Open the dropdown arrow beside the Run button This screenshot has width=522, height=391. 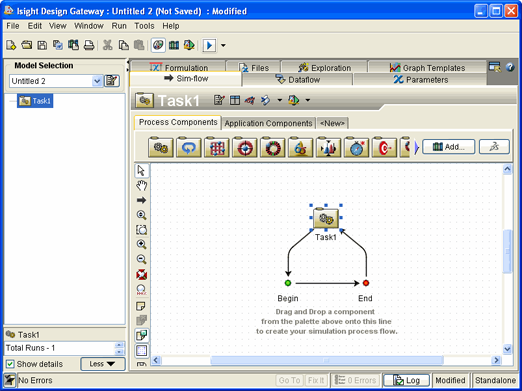coord(223,45)
